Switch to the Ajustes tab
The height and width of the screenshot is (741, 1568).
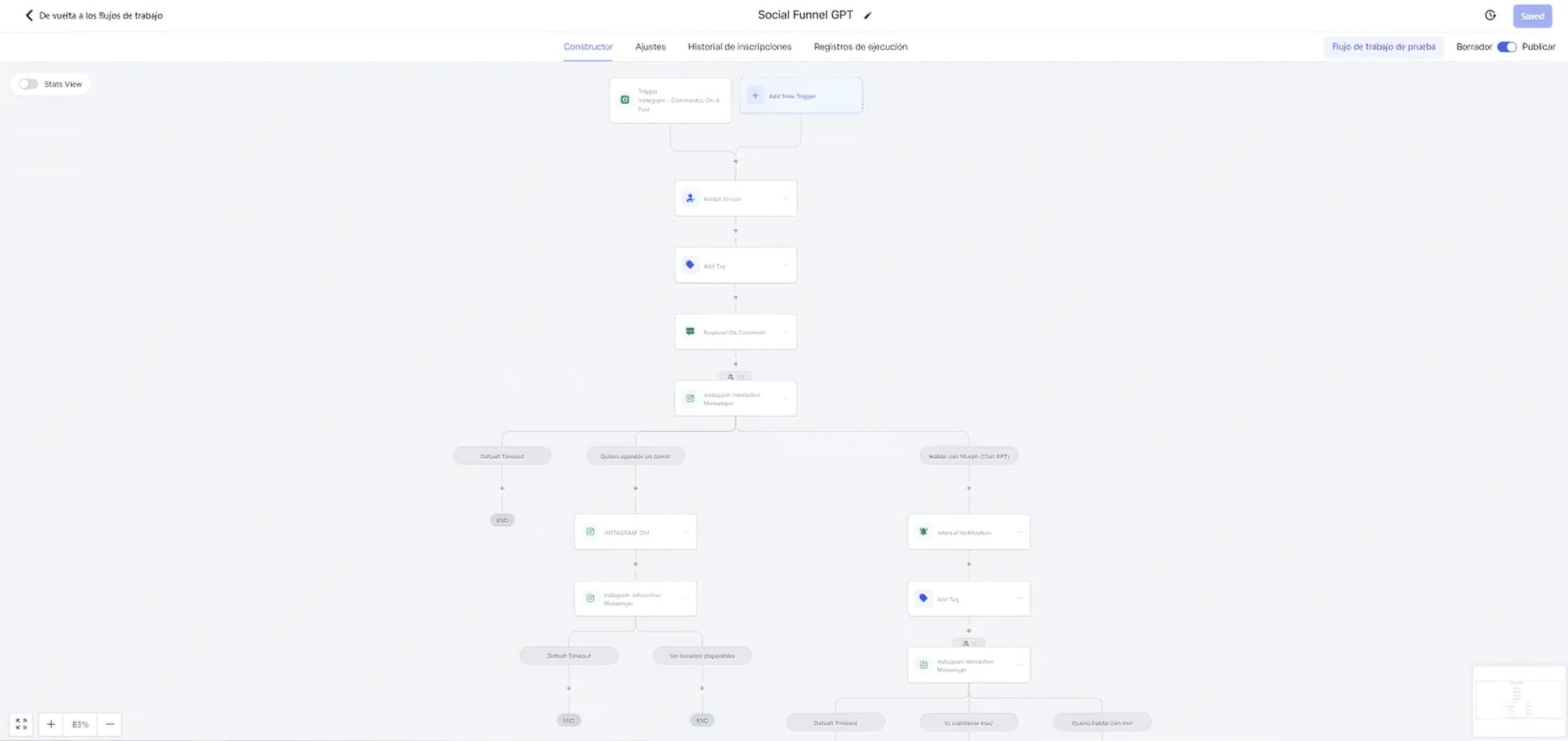point(650,47)
